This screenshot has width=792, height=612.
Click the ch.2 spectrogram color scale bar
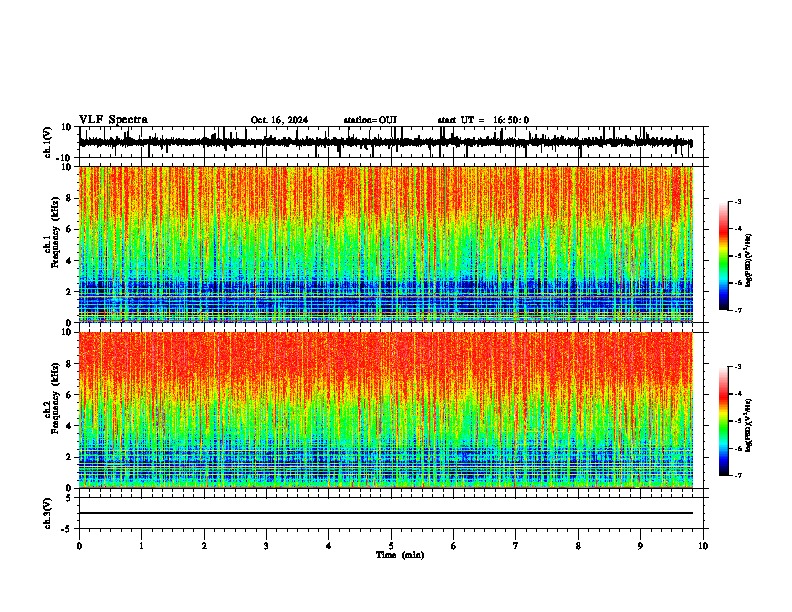tap(724, 421)
